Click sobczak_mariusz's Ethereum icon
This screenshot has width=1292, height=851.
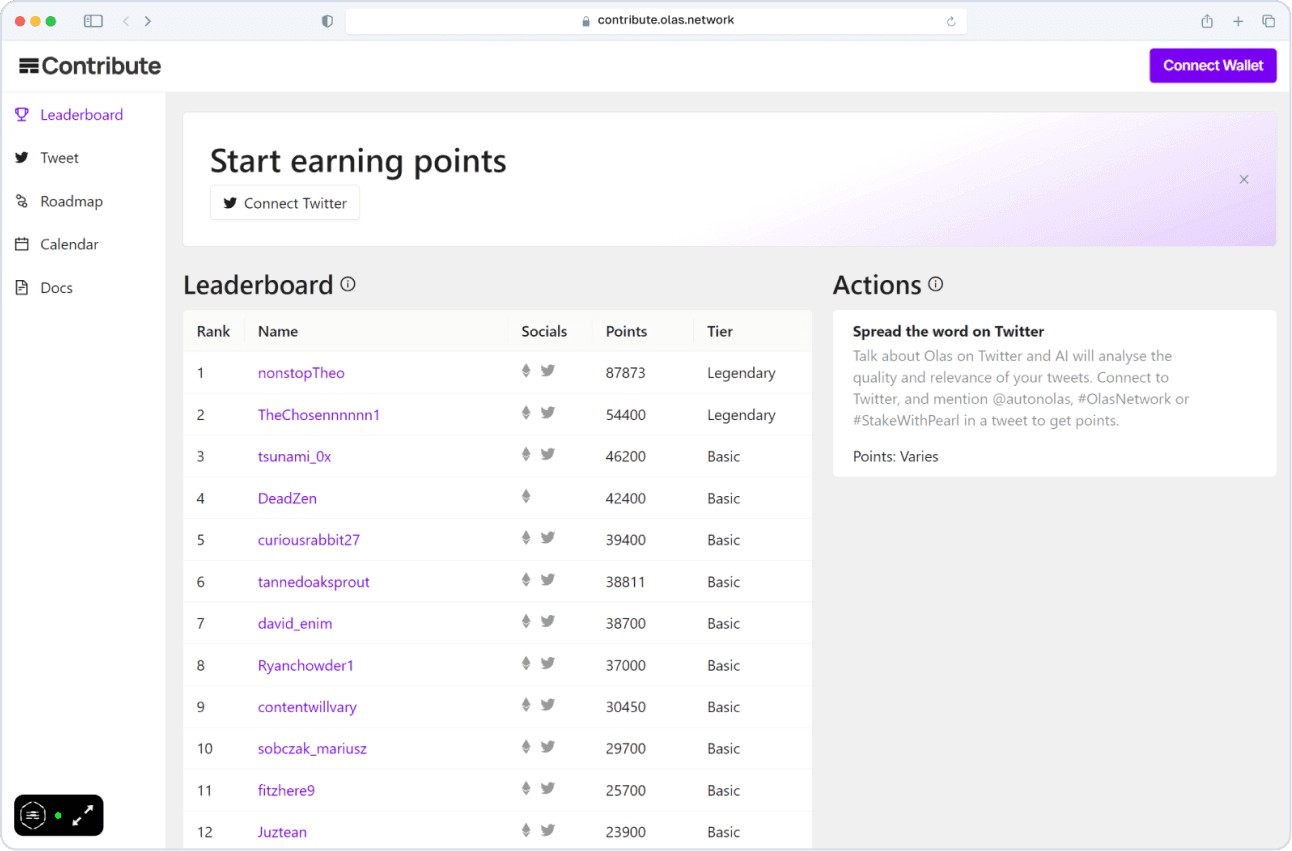coord(526,746)
